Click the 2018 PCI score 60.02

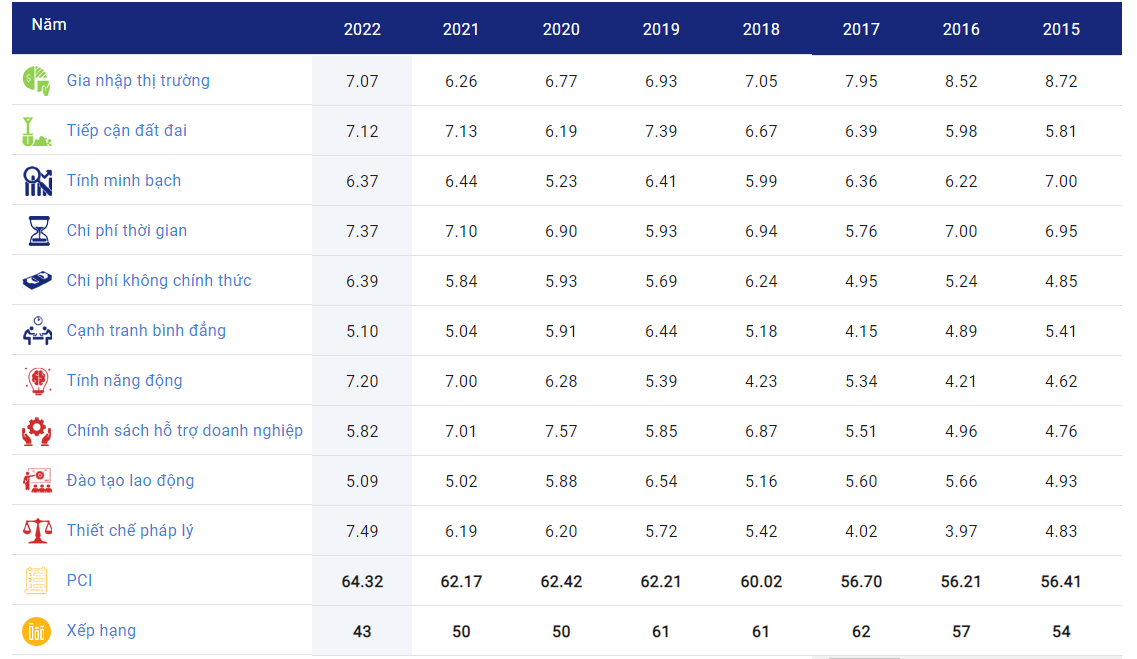(761, 581)
